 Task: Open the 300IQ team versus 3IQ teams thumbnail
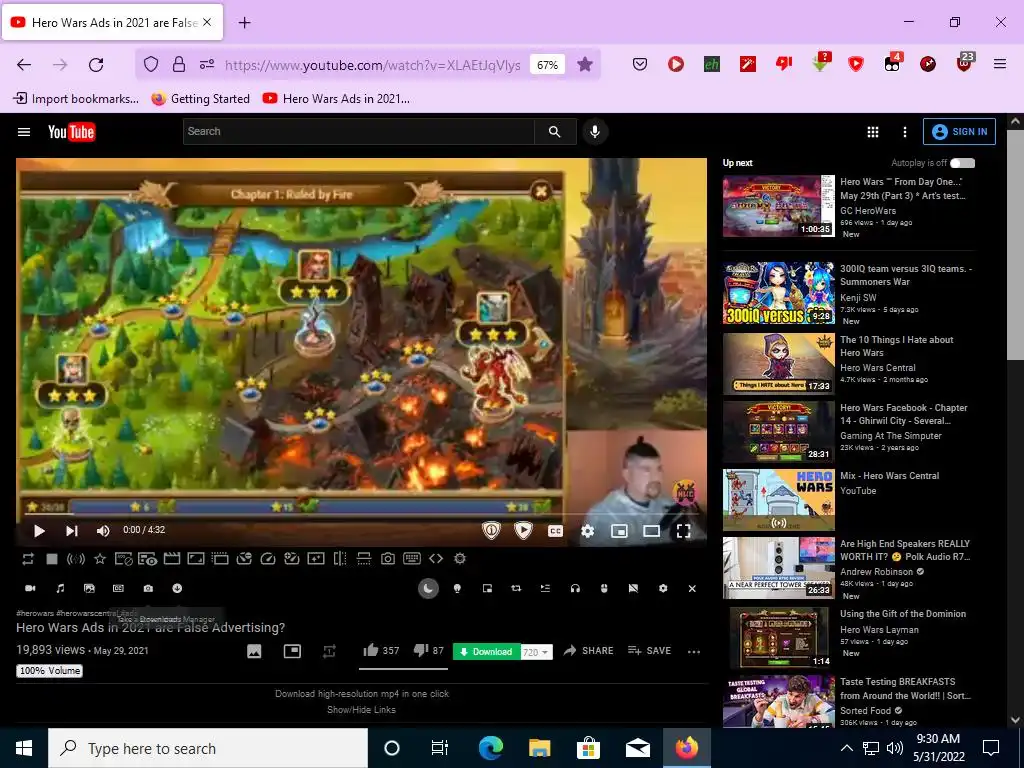[778, 294]
